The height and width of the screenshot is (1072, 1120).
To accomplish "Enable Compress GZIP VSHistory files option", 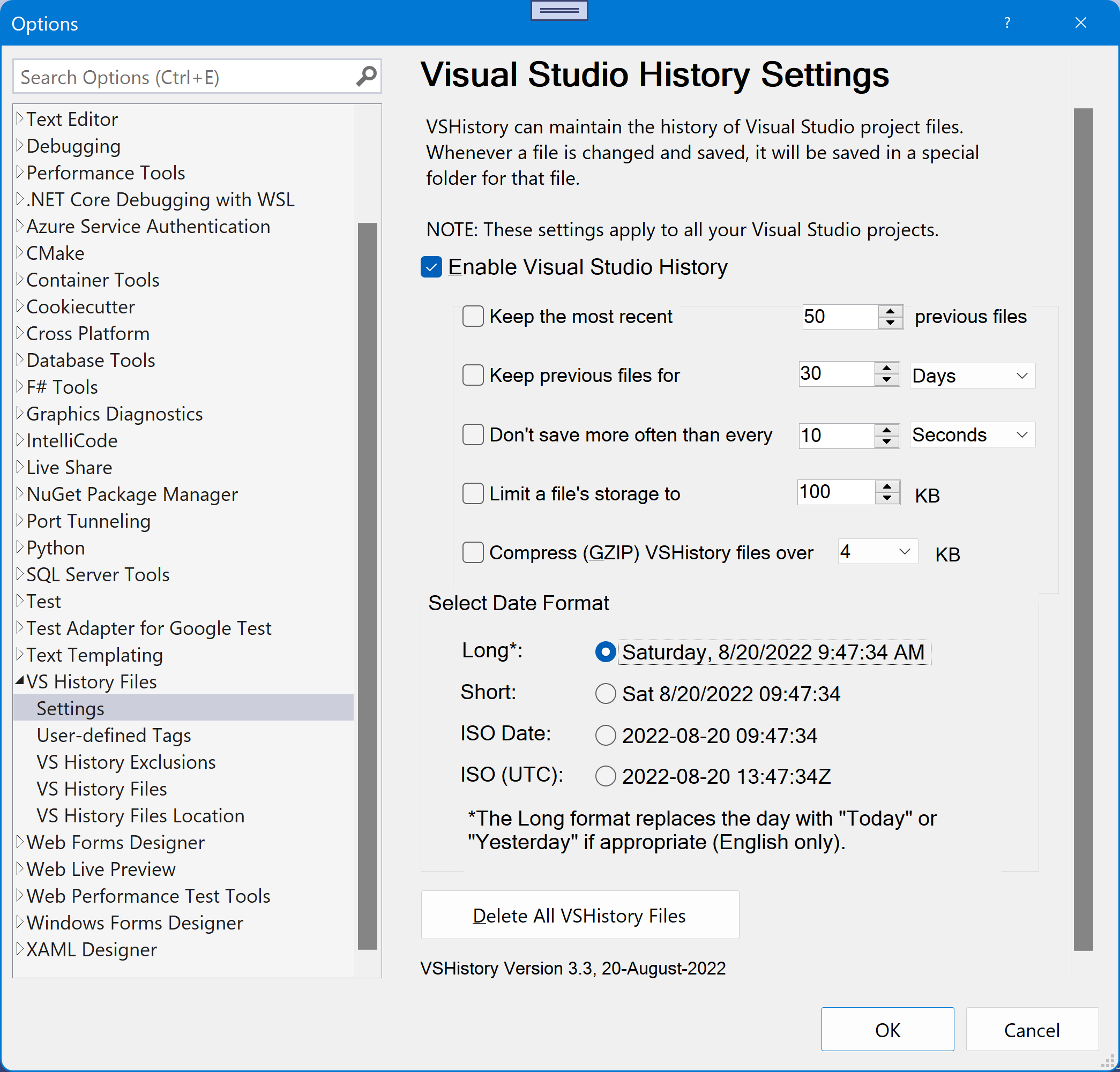I will (473, 552).
